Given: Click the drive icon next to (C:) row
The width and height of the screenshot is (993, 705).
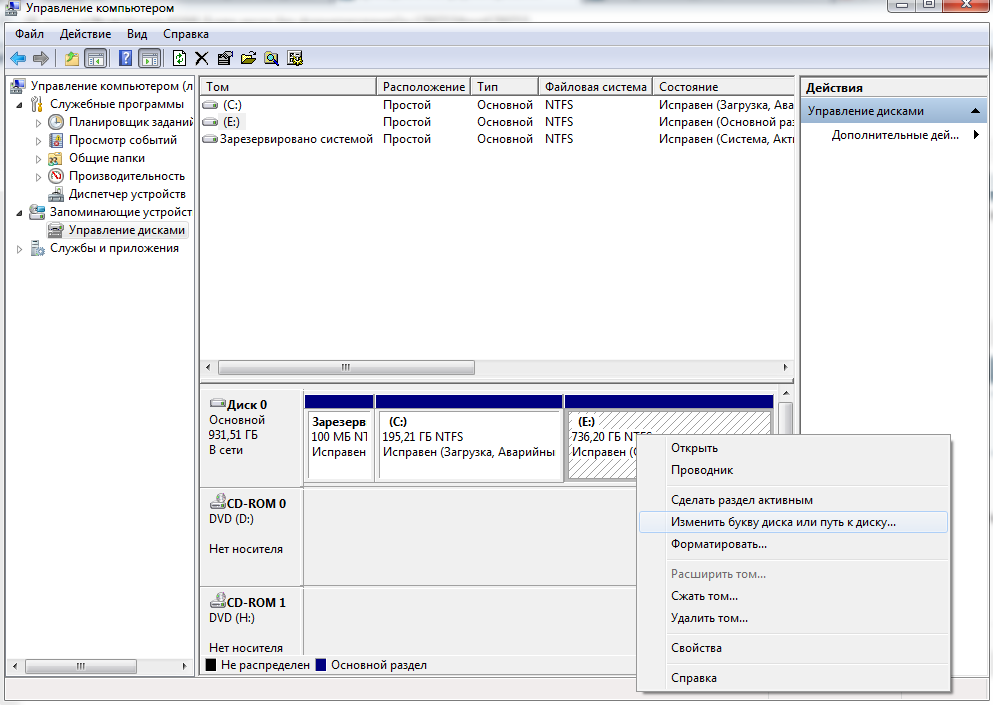Looking at the screenshot, I should pyautogui.click(x=210, y=105).
